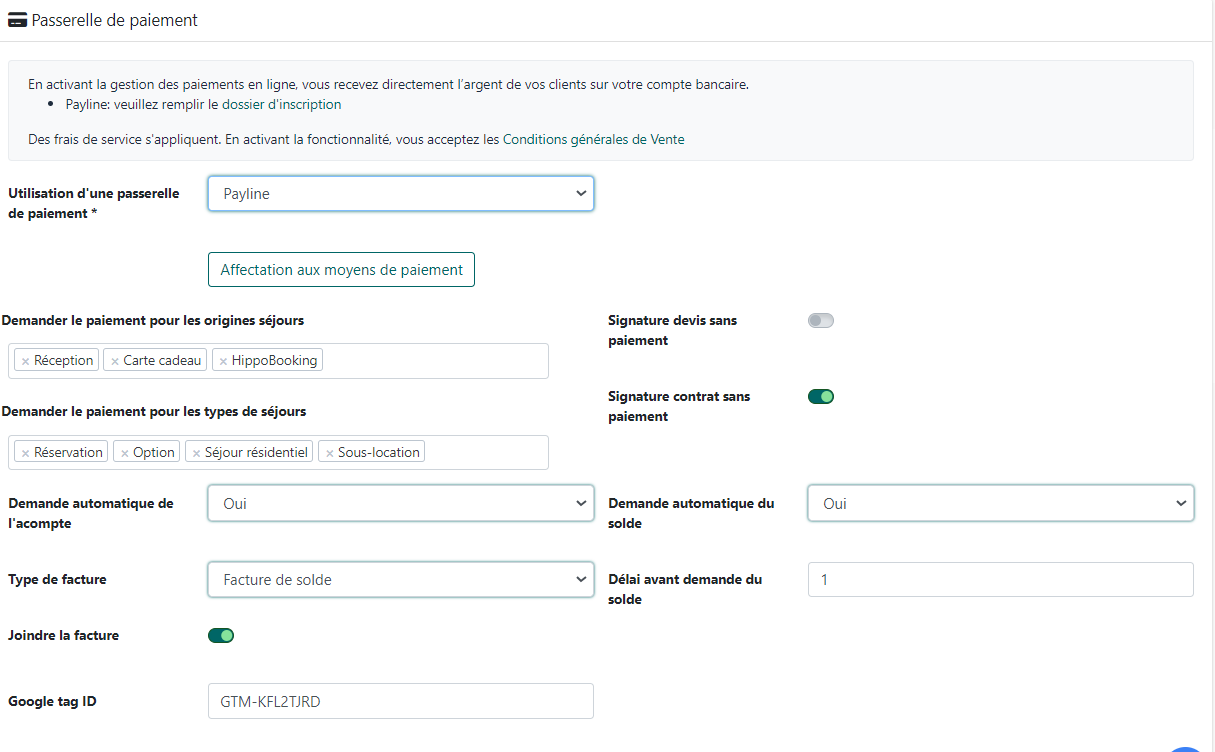This screenshot has height=752, width=1215.
Task: Expand Demande automatique de l'acompte dropdown
Action: click(400, 504)
